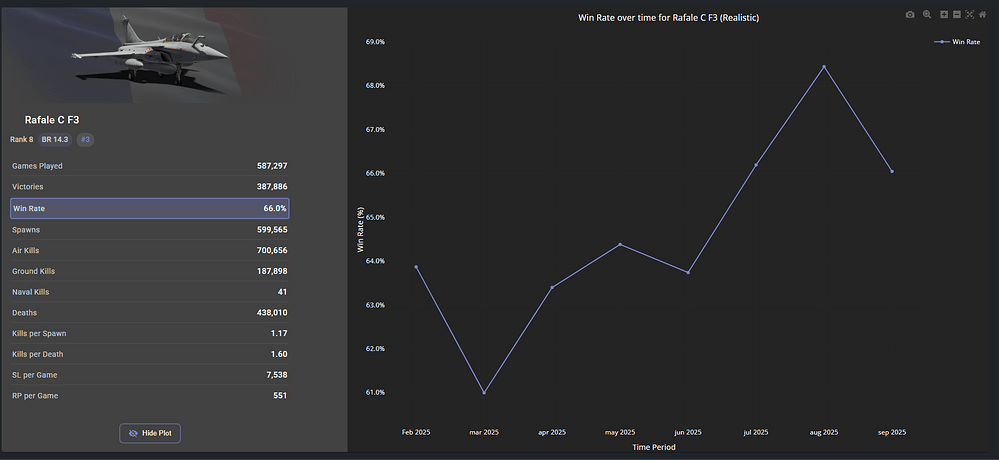Viewport: 999px width, 460px height.
Task: Select the Games Played row
Action: pos(150,166)
